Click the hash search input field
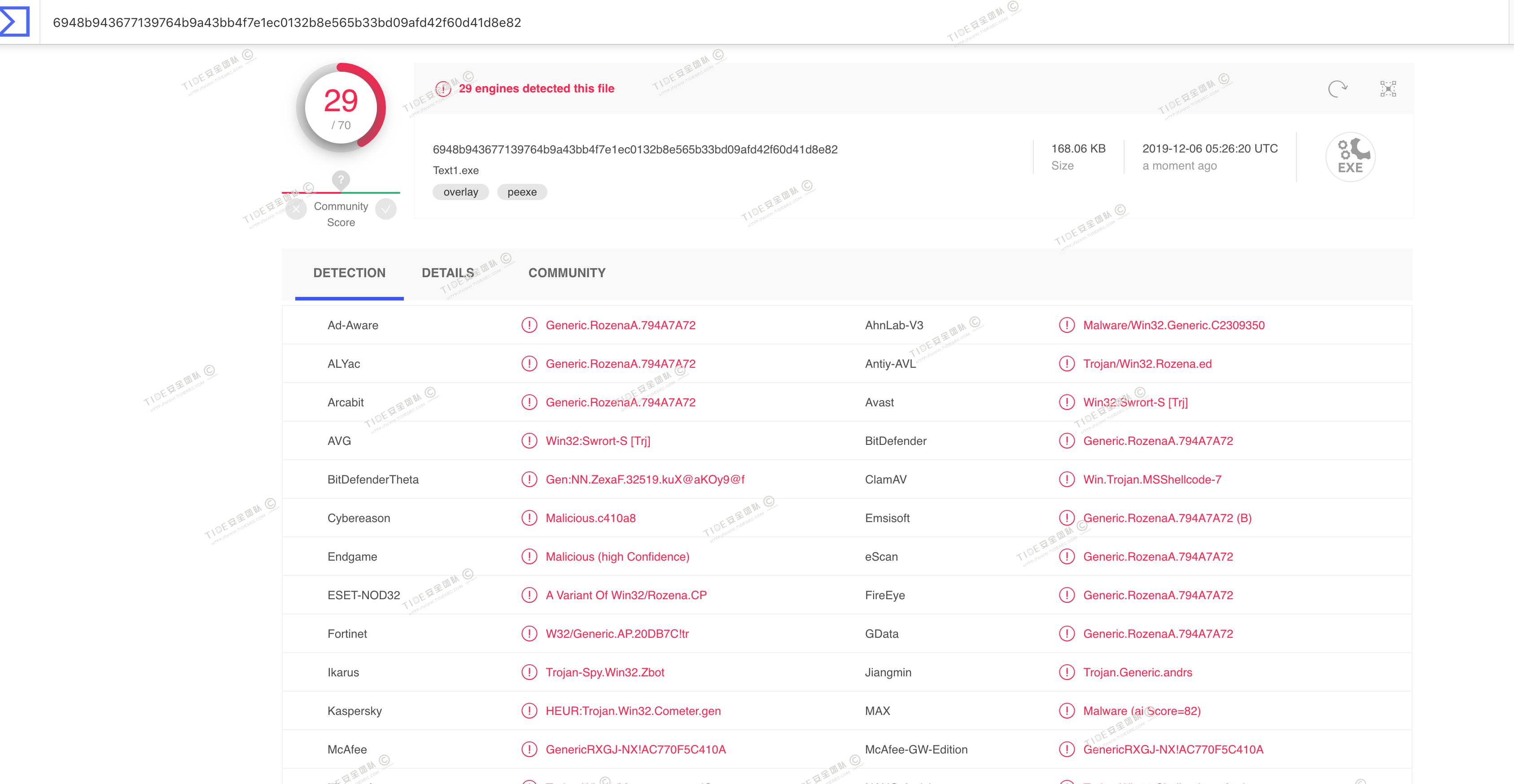 click(x=287, y=22)
